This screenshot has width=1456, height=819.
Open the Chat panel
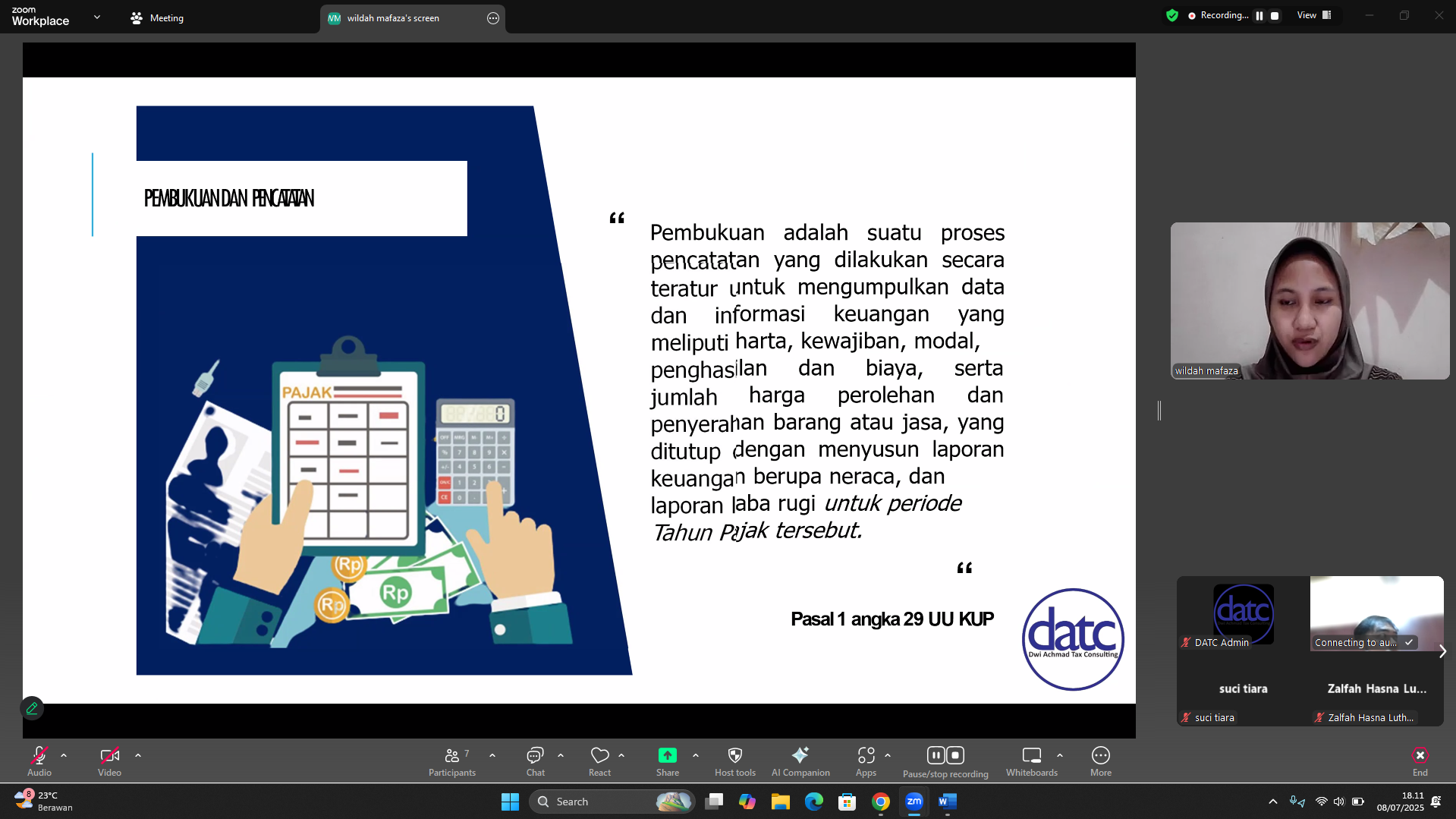(535, 761)
